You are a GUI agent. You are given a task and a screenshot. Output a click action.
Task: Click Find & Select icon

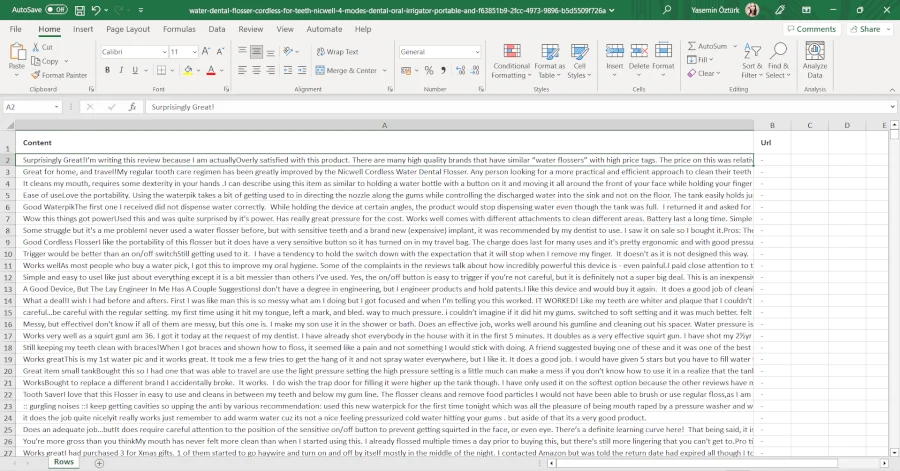tap(778, 52)
